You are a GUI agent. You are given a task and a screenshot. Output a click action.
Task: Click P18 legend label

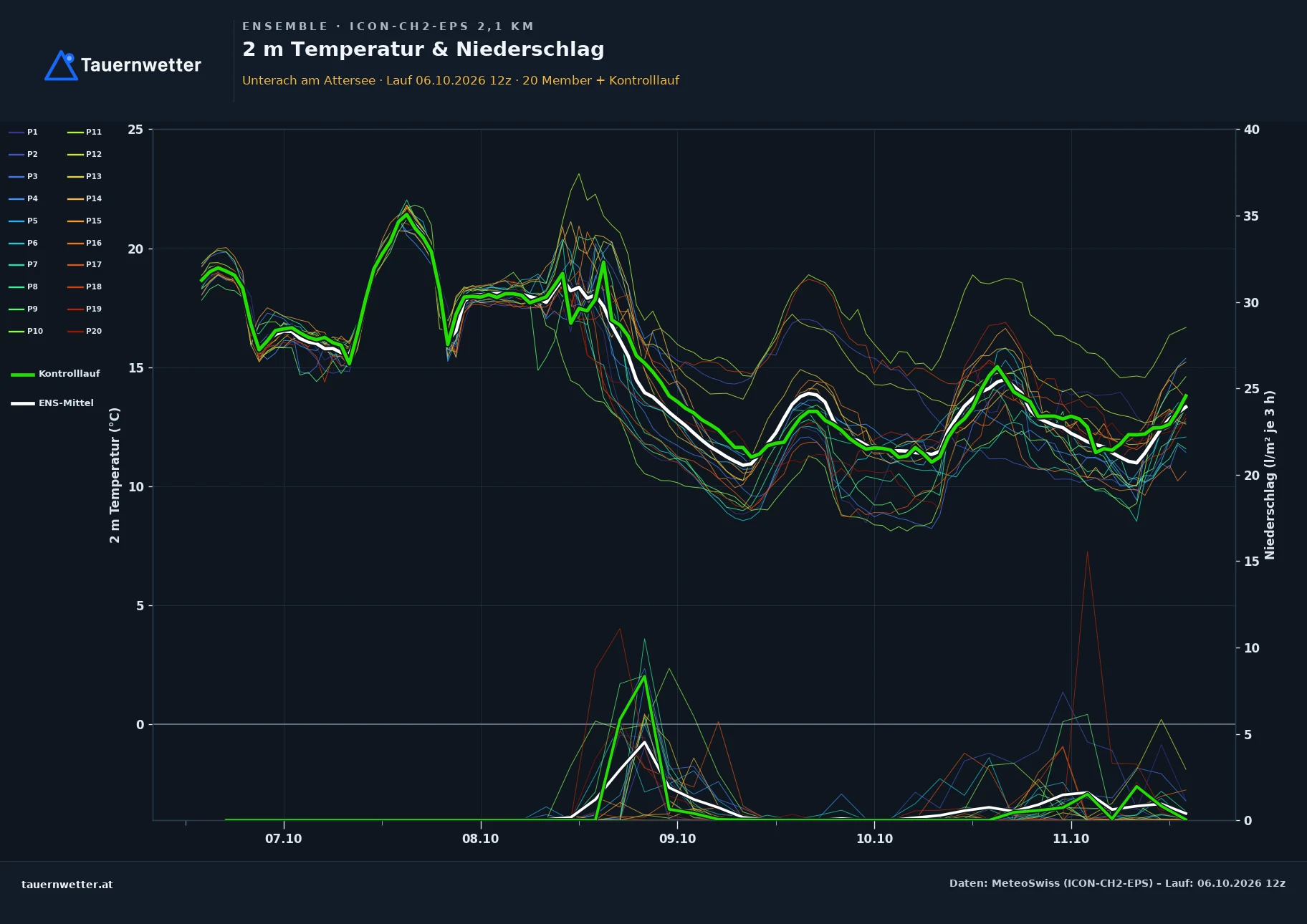click(94, 287)
